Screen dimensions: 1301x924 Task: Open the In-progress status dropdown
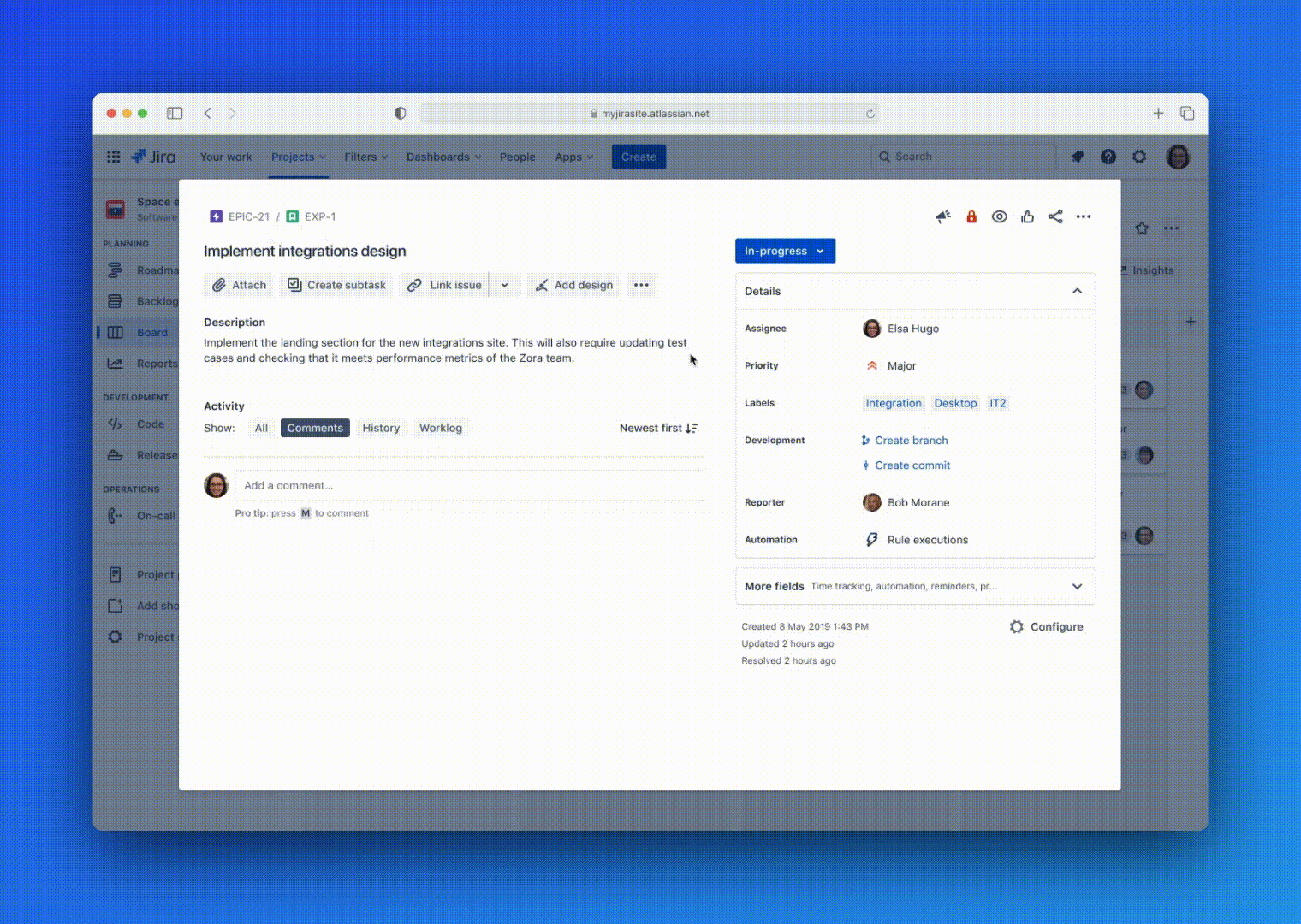coord(785,251)
